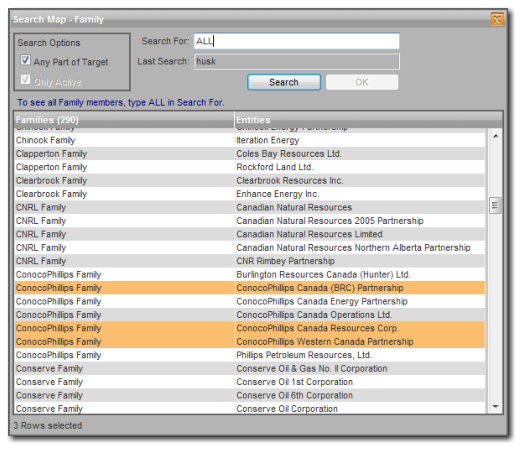
Task: Click the Families (290) column header
Action: coord(124,120)
